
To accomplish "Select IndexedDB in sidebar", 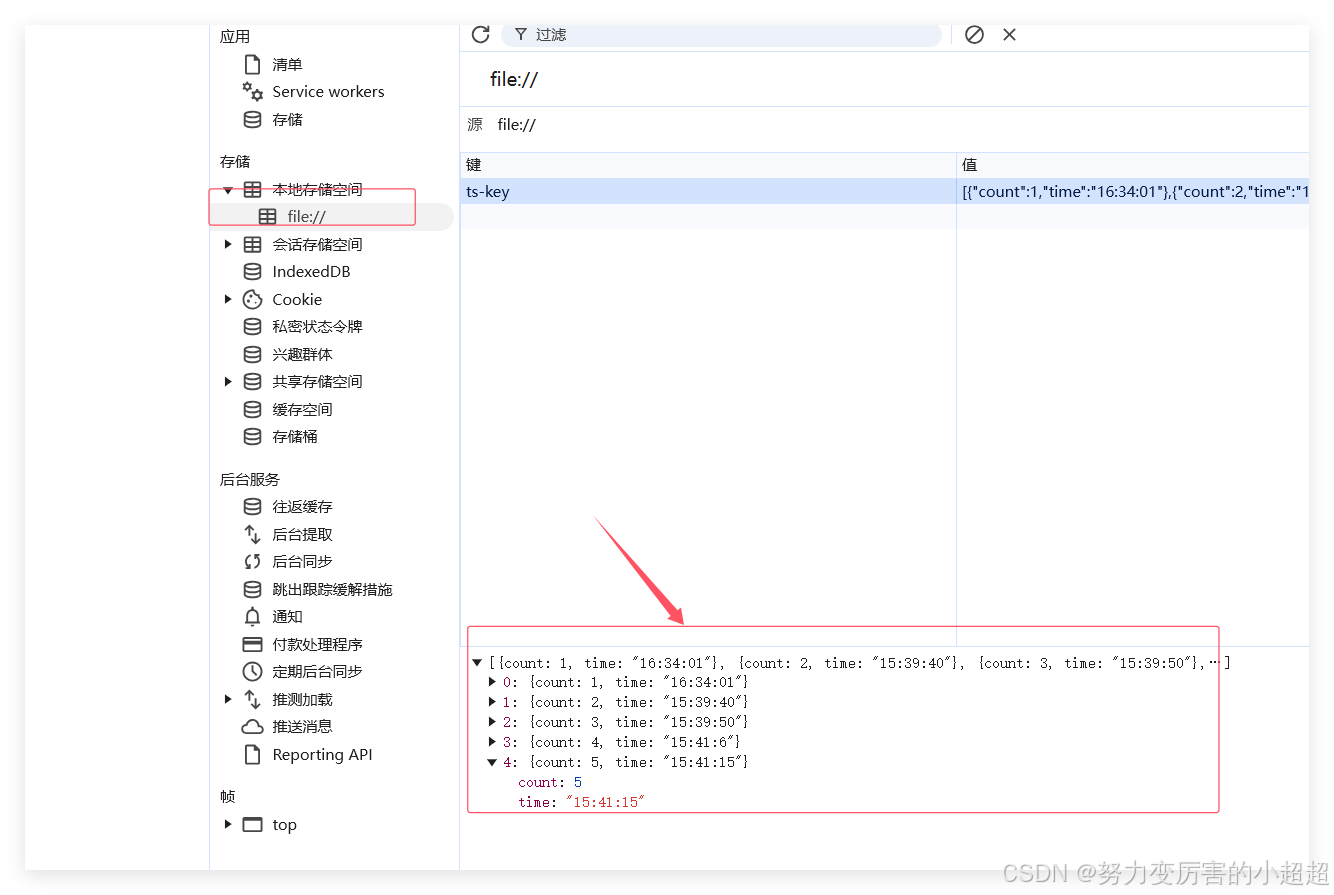I will (311, 272).
